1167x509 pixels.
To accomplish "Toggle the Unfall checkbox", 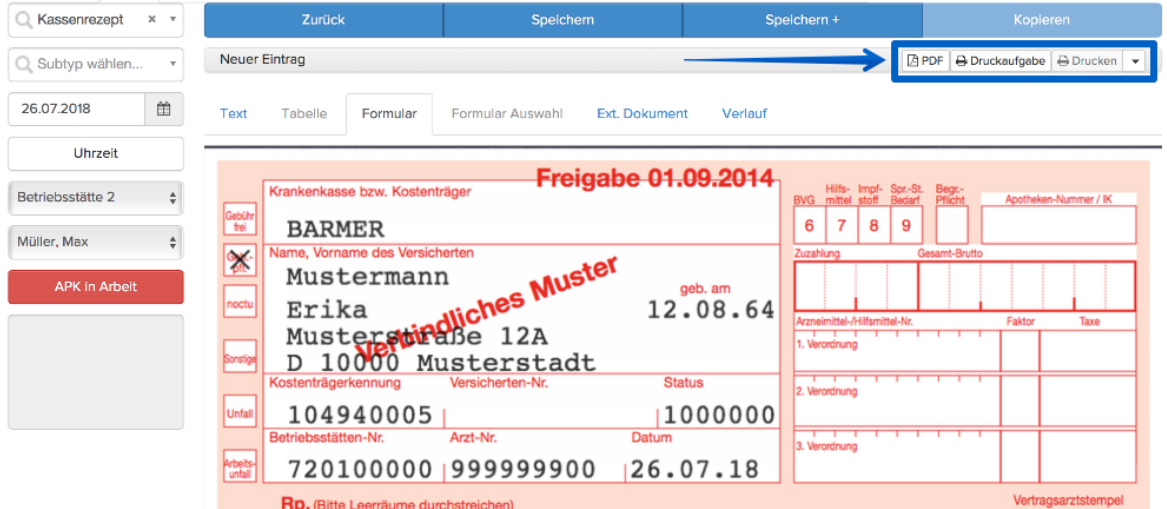I will tap(240, 411).
